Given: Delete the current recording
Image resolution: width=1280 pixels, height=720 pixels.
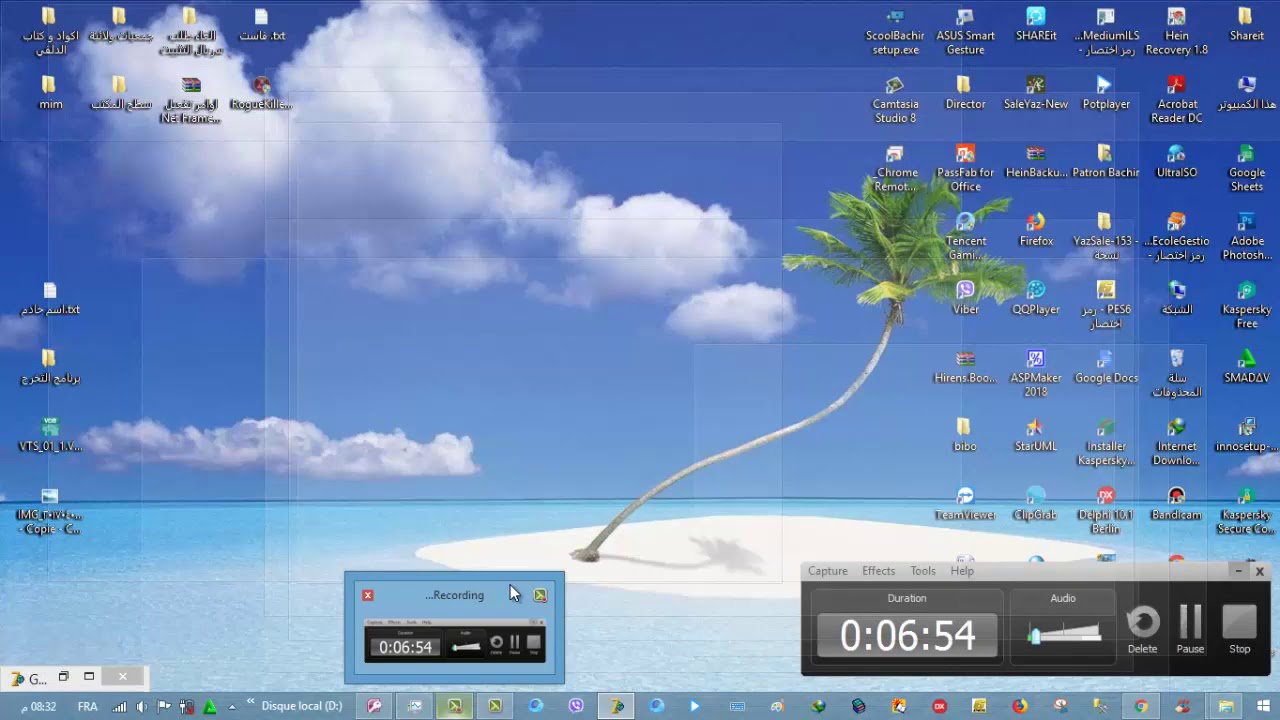Looking at the screenshot, I should point(1143,630).
